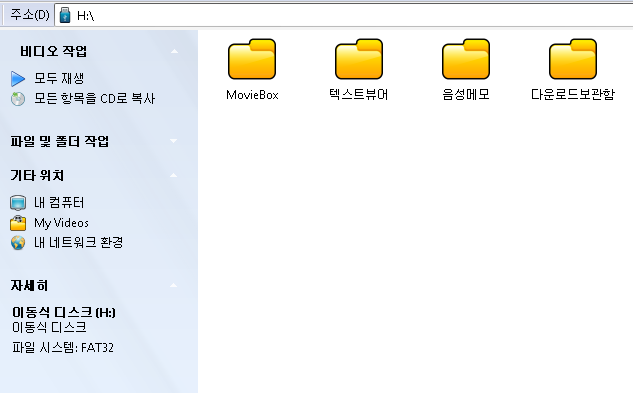The width and height of the screenshot is (633, 393).
Task: Open the 텍스트뷰어 folder icon
Action: click(x=359, y=59)
